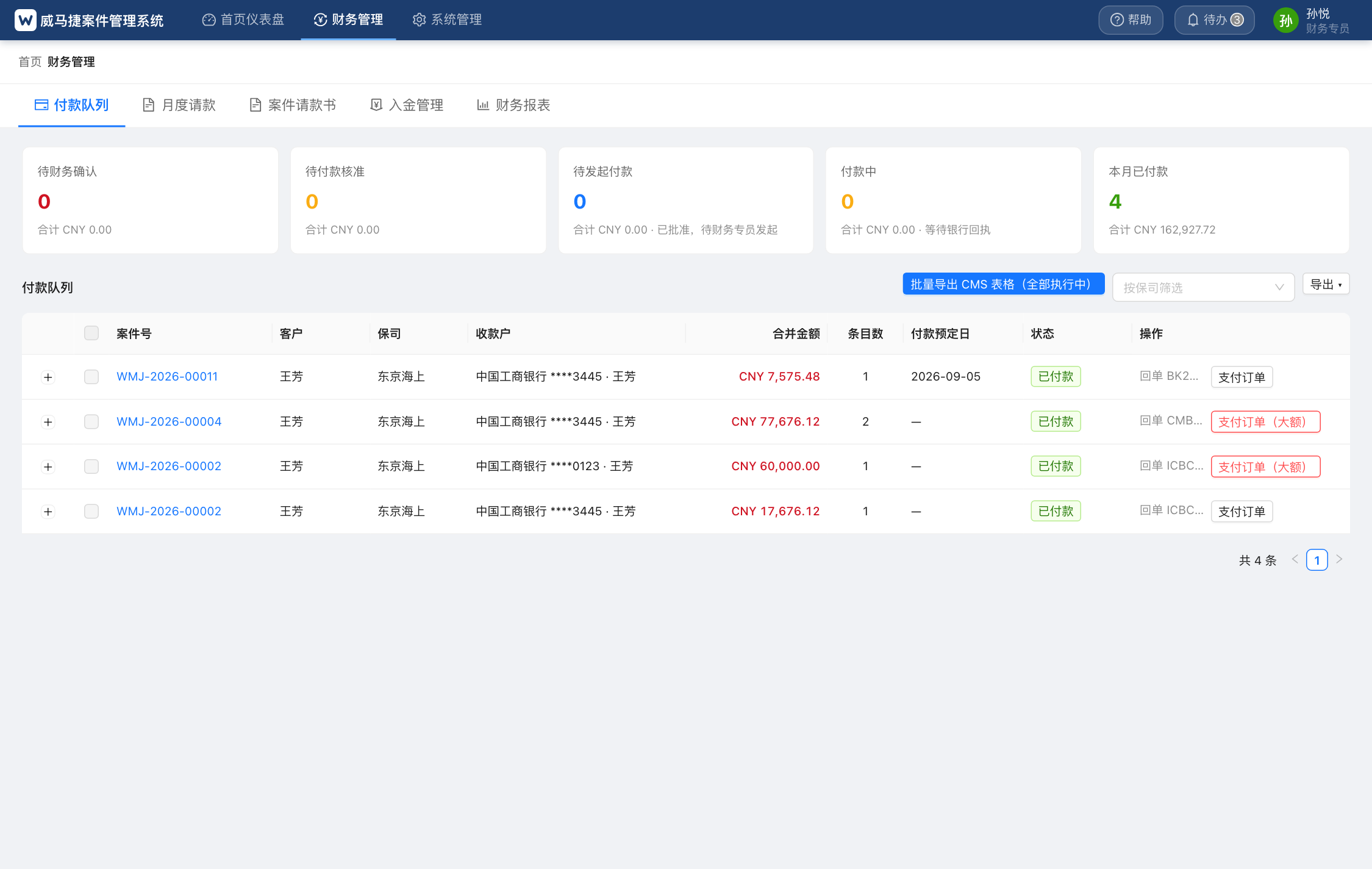Click the 合并金额 column header
The width and height of the screenshot is (1372, 869).
point(796,334)
